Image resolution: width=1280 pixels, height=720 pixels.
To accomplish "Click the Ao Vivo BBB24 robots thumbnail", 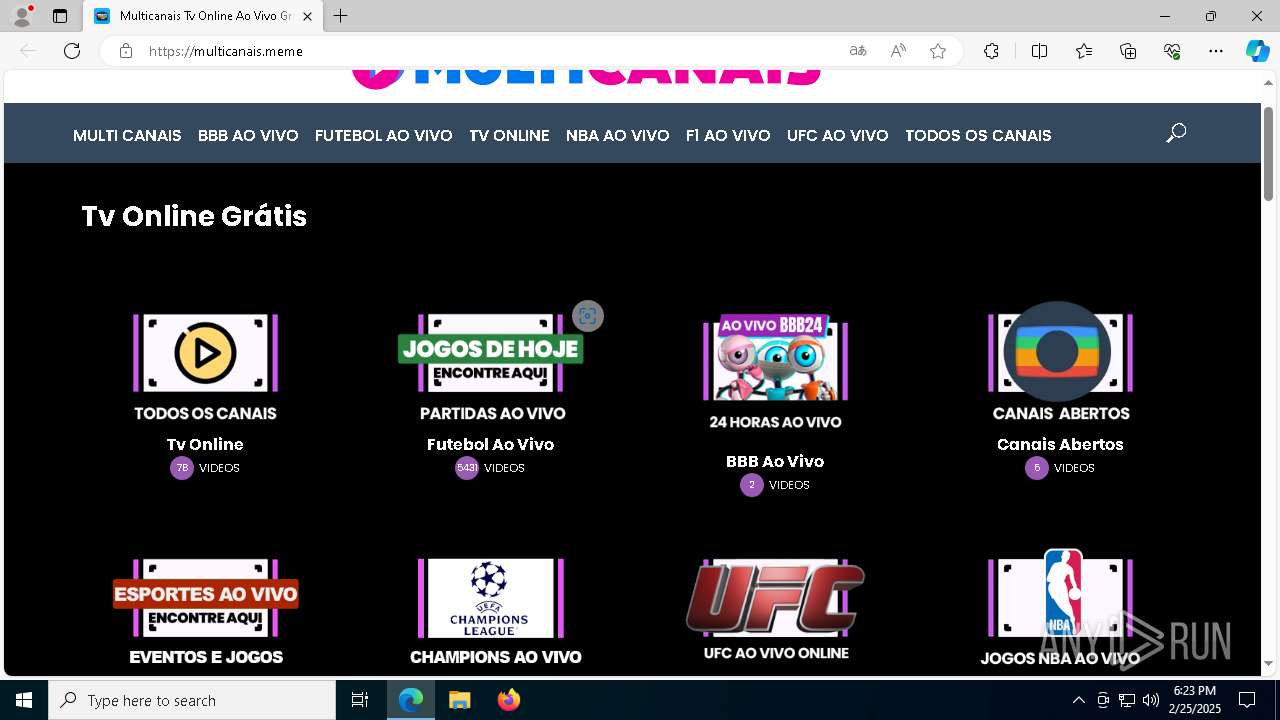I will coord(775,372).
